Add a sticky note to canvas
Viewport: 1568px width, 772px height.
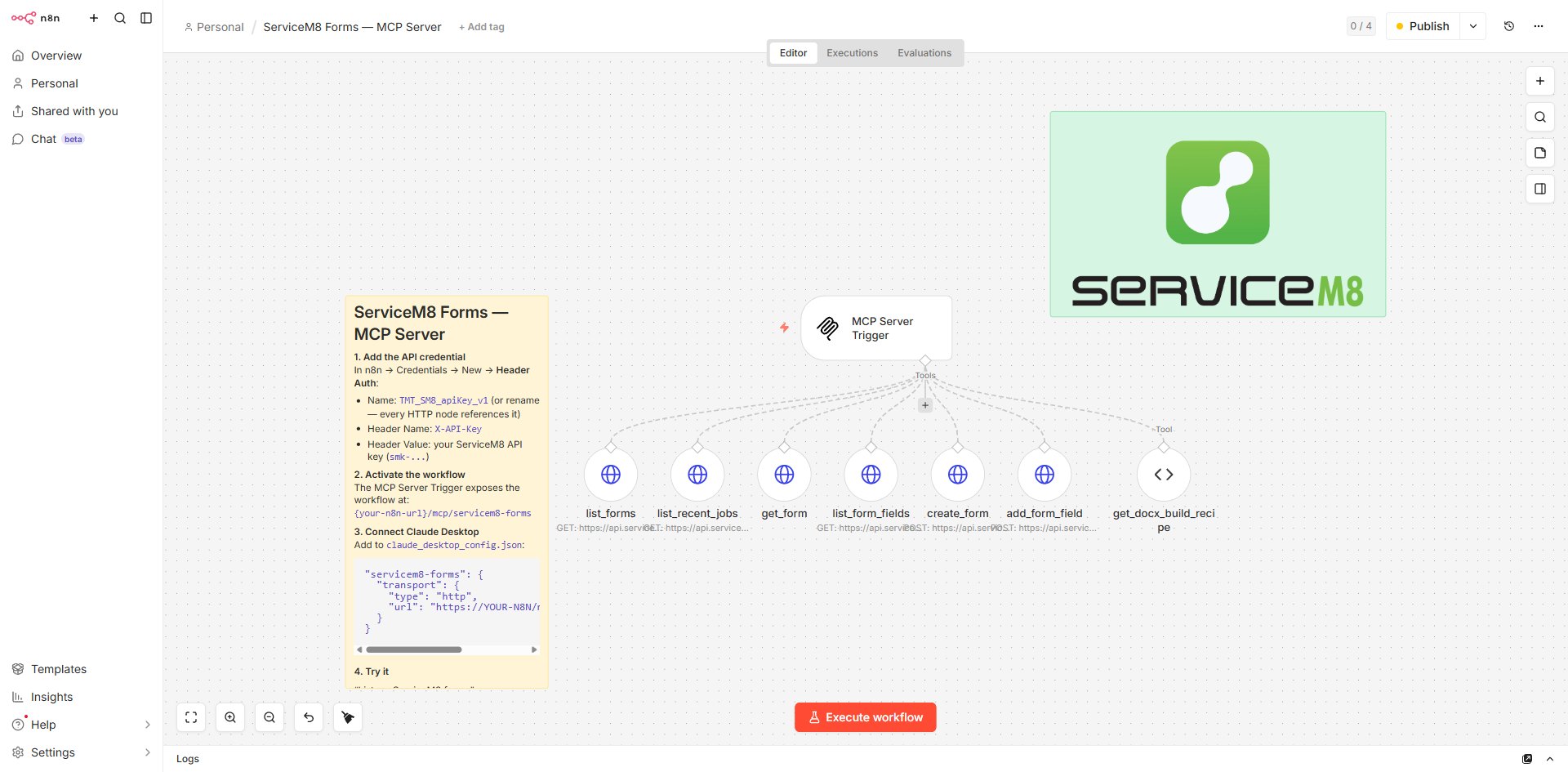[1540, 153]
